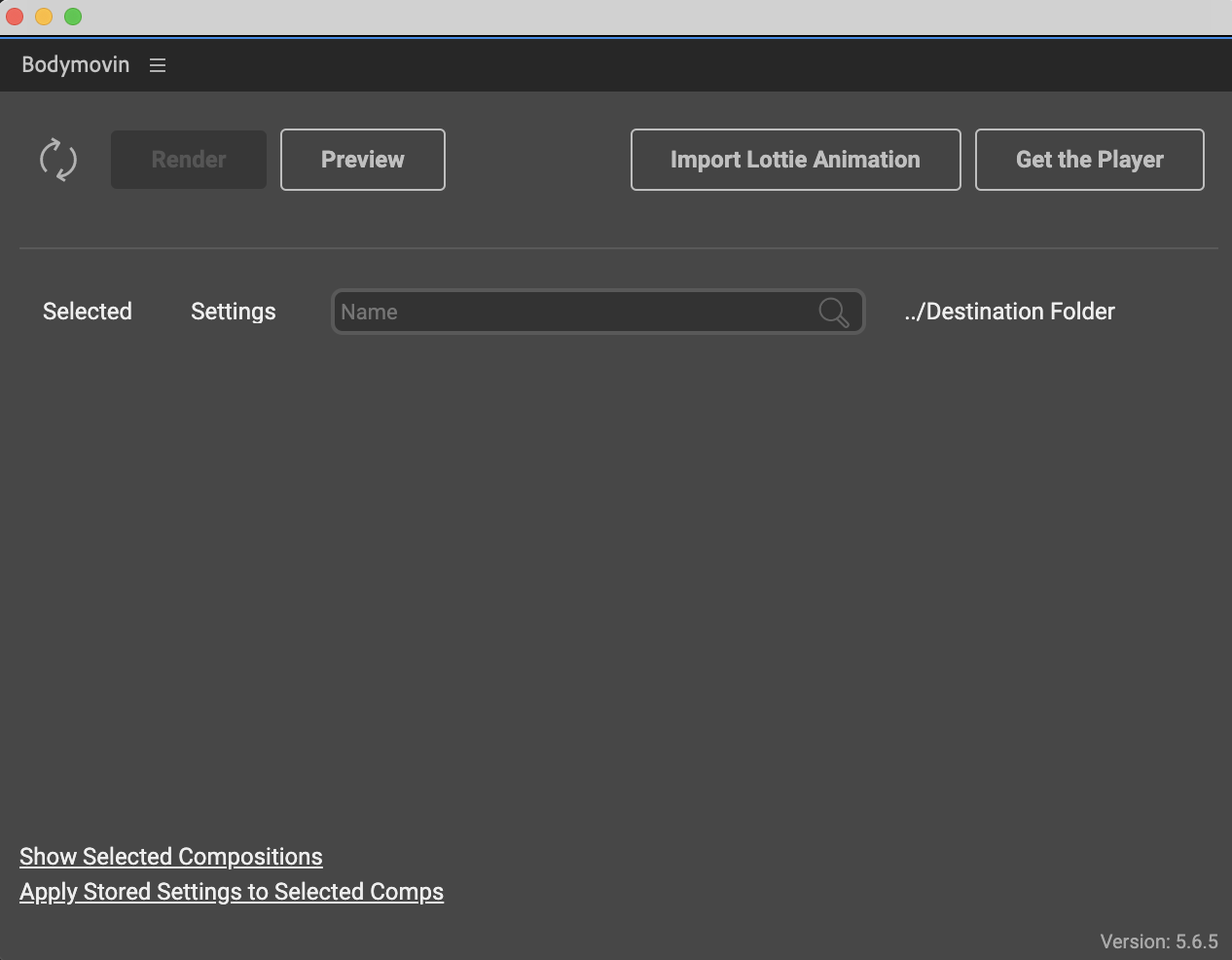Close the window with red button
Screen dimensions: 1232x960
tap(15, 17)
